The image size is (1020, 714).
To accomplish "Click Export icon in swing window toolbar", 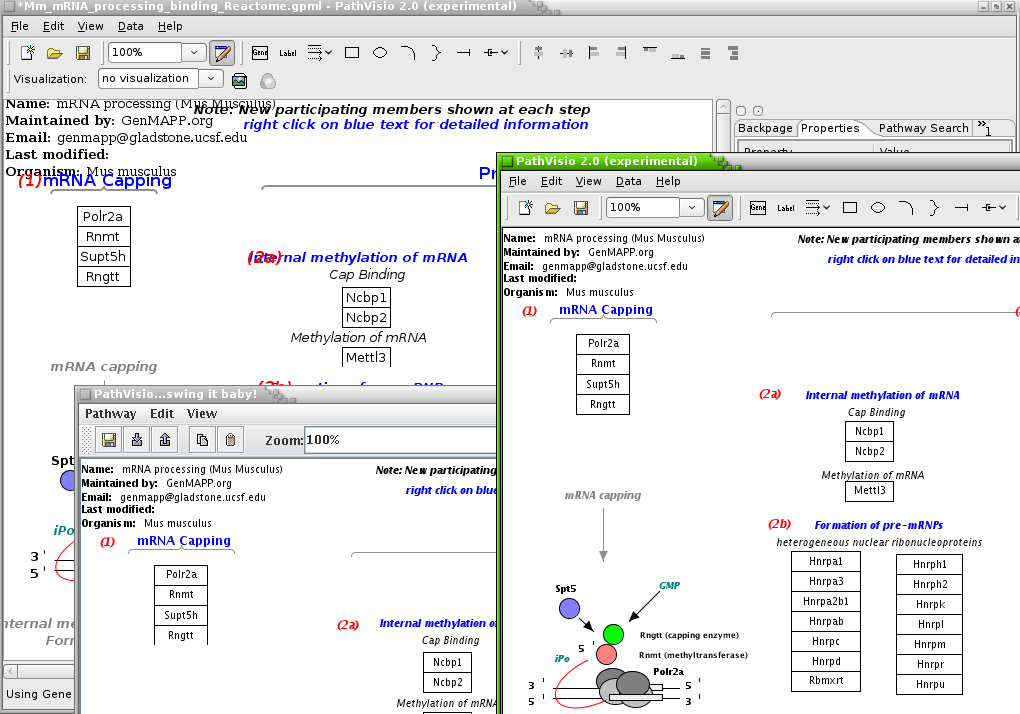I will [x=165, y=440].
